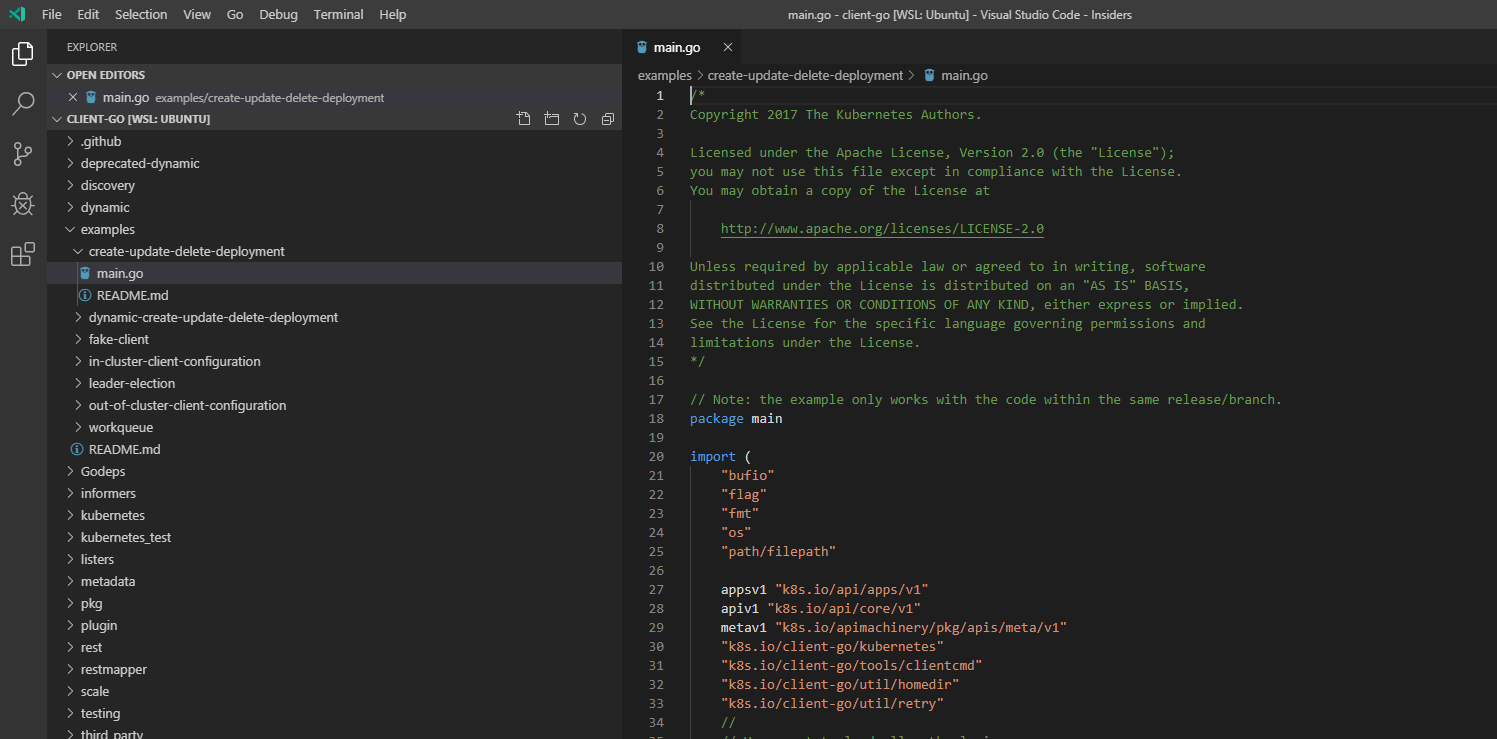The image size is (1497, 739).
Task: Click the Apache license URL link
Action: 882,229
